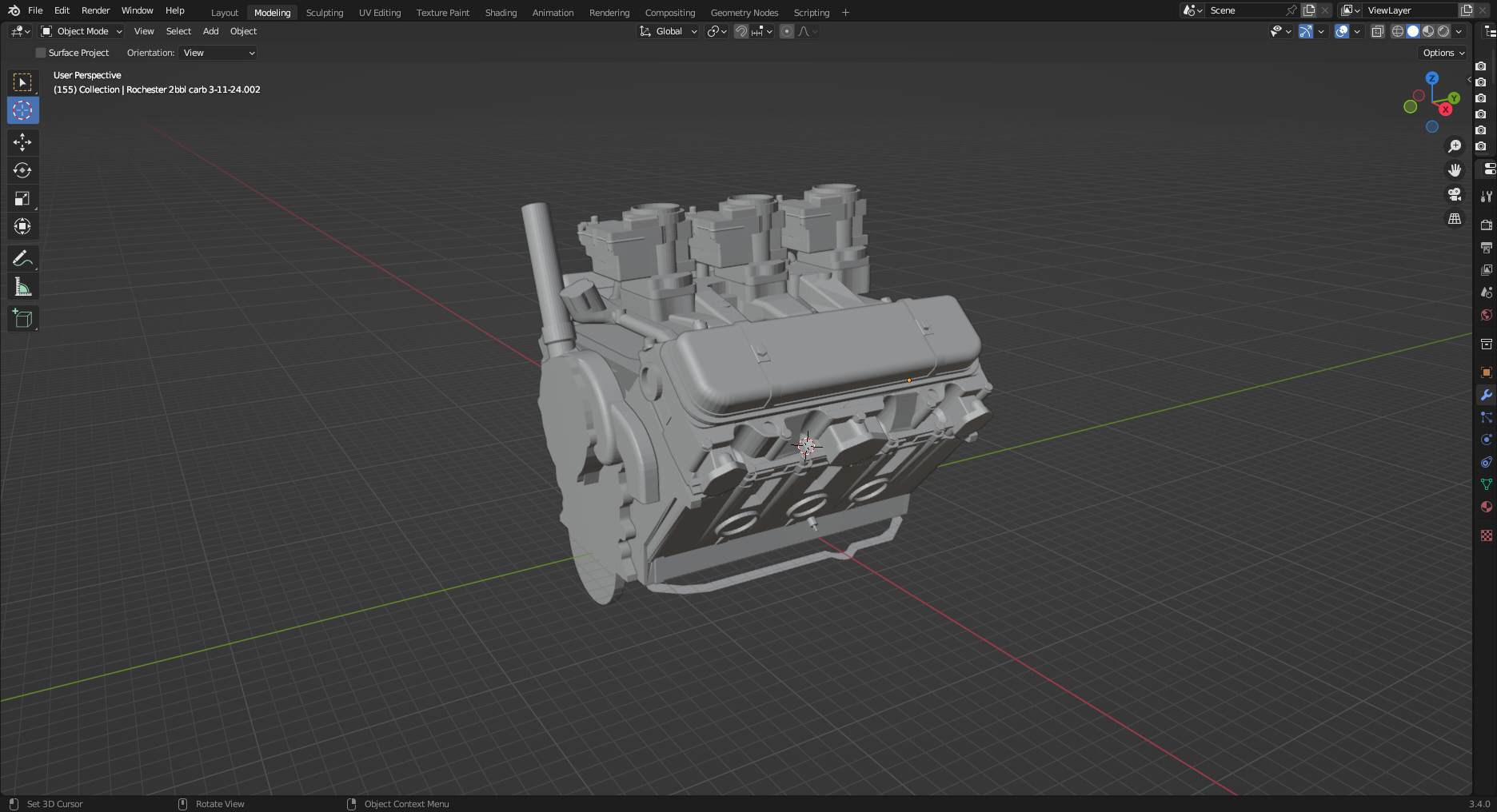Viewport: 1497px width, 812px height.
Task: Click the red X axis gizmo handle
Action: pos(1446,109)
